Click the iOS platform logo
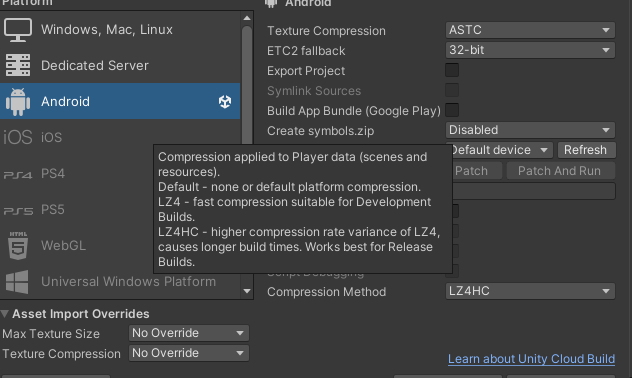The height and width of the screenshot is (378, 632). coord(18,137)
